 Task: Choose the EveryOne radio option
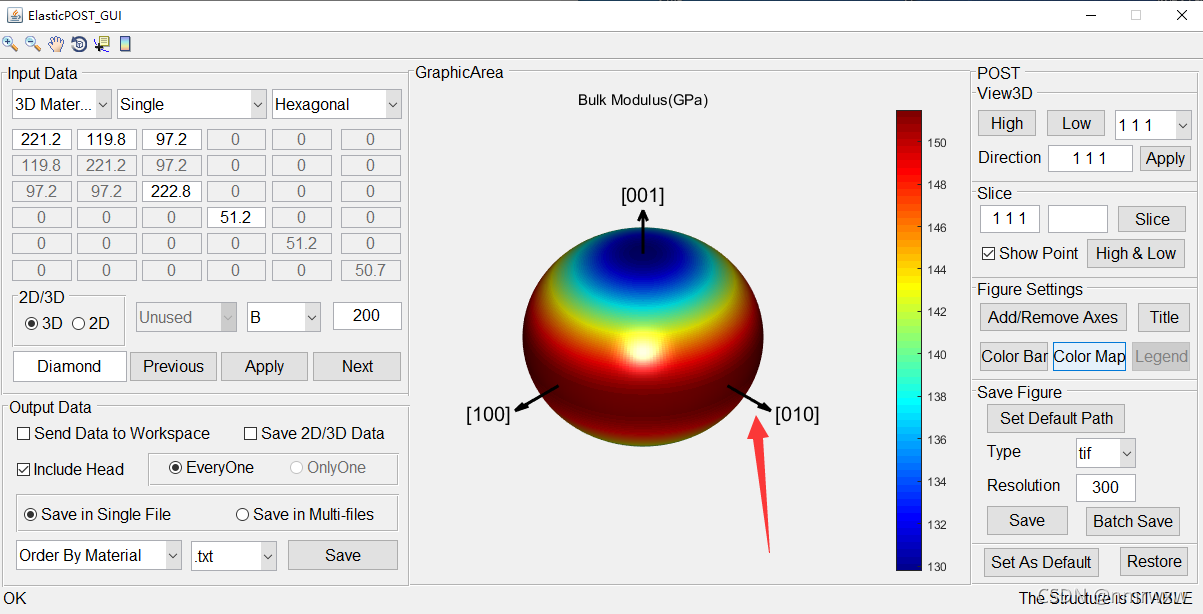[176, 468]
